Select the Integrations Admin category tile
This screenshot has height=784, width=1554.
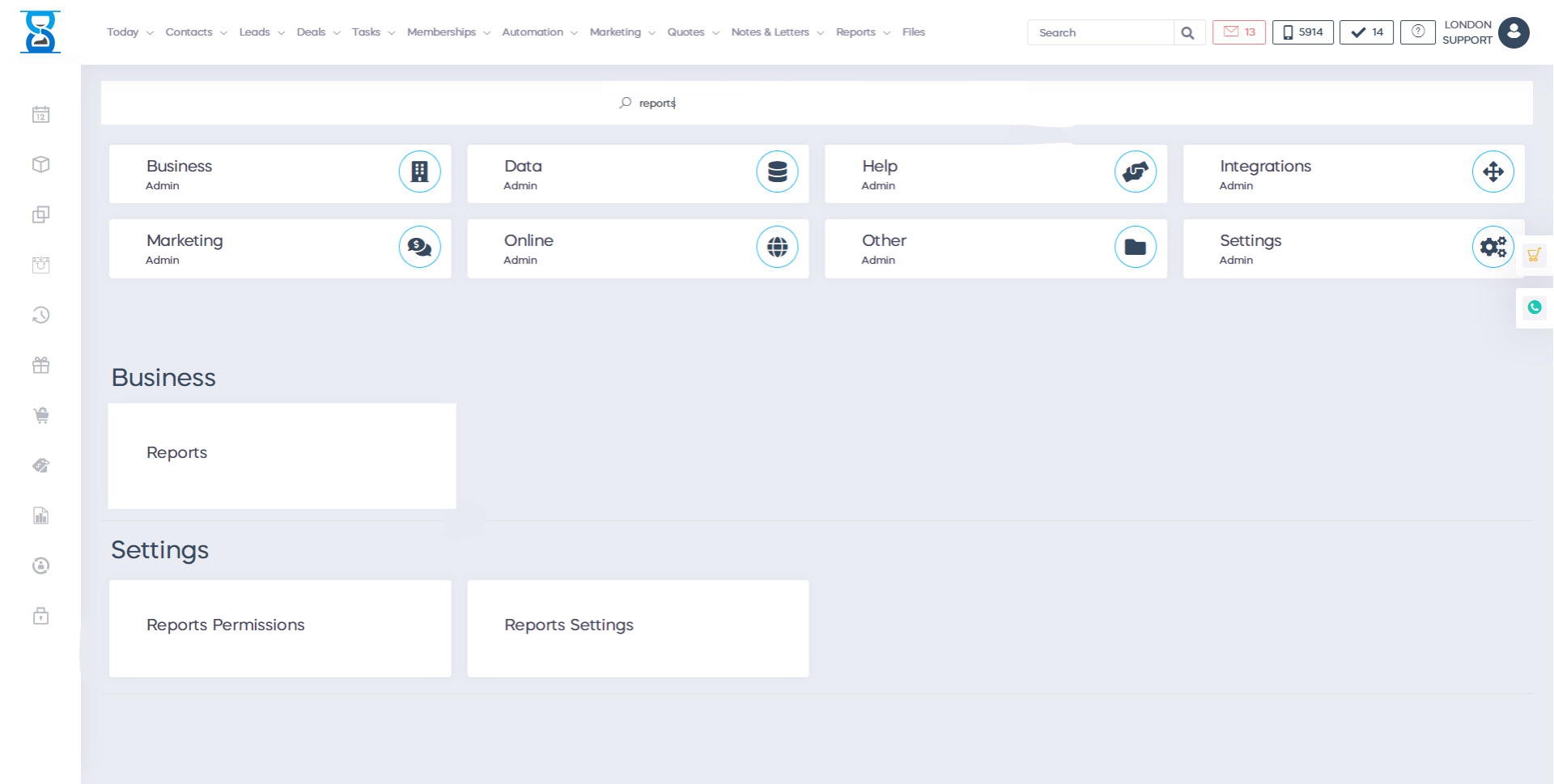pyautogui.click(x=1353, y=174)
